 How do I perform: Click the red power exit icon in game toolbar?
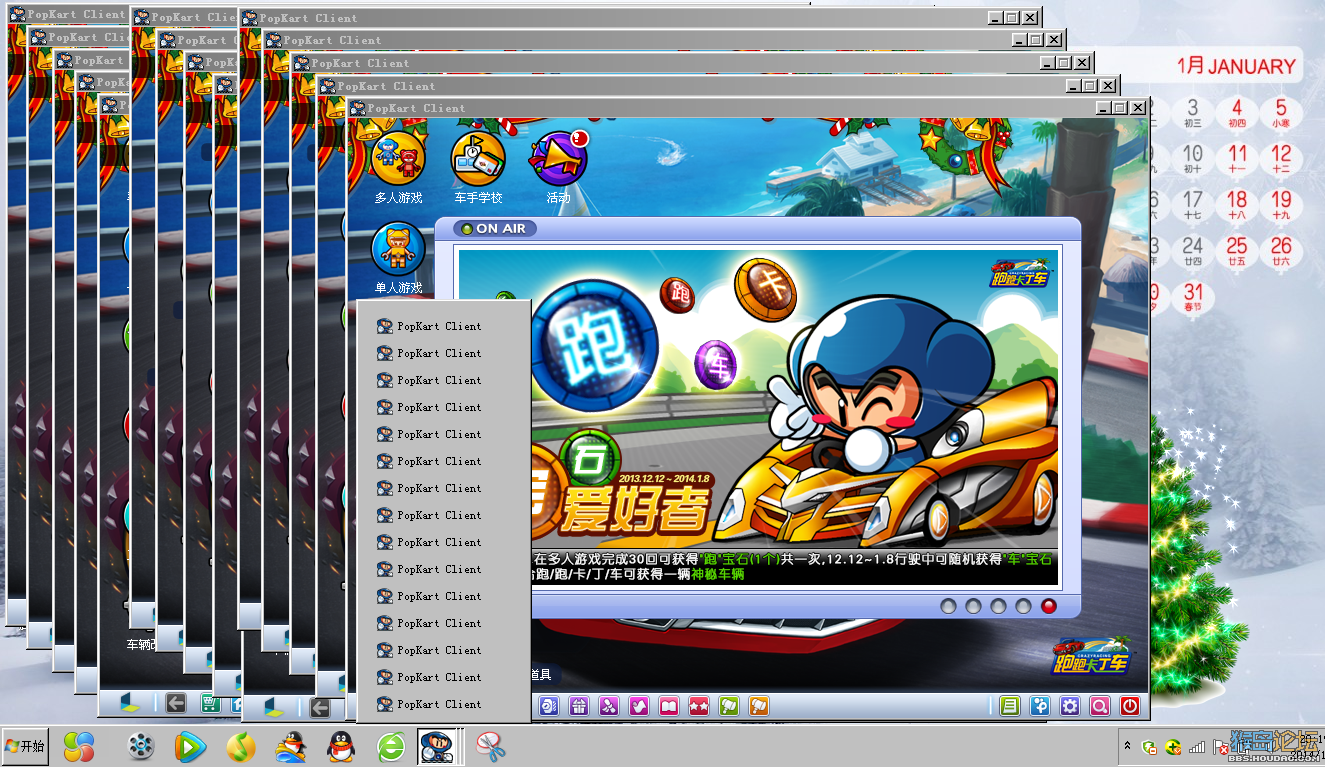click(x=1130, y=706)
